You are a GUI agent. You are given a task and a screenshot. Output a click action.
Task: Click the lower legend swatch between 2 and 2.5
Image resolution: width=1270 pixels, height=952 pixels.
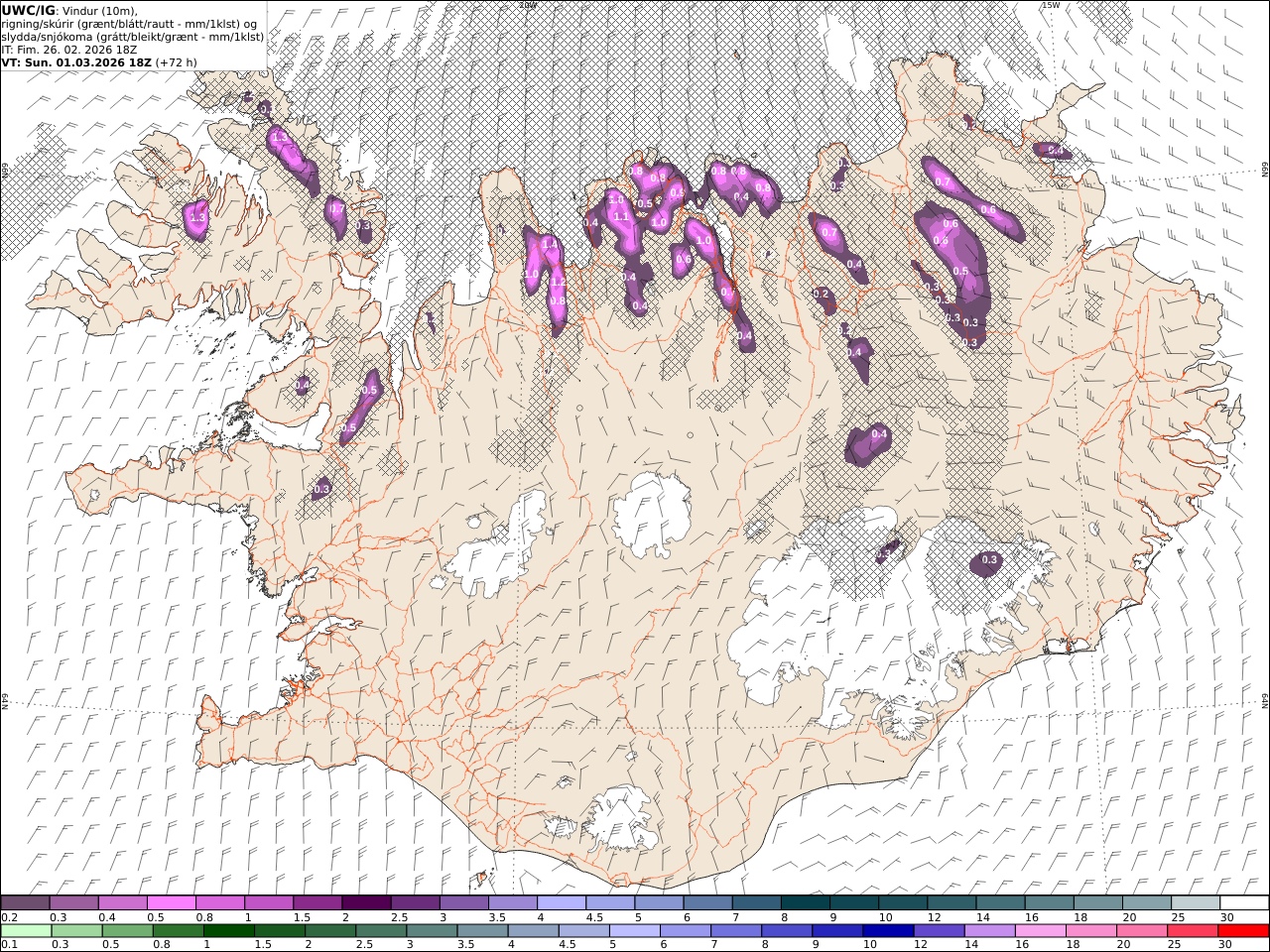pyautogui.click(x=329, y=930)
